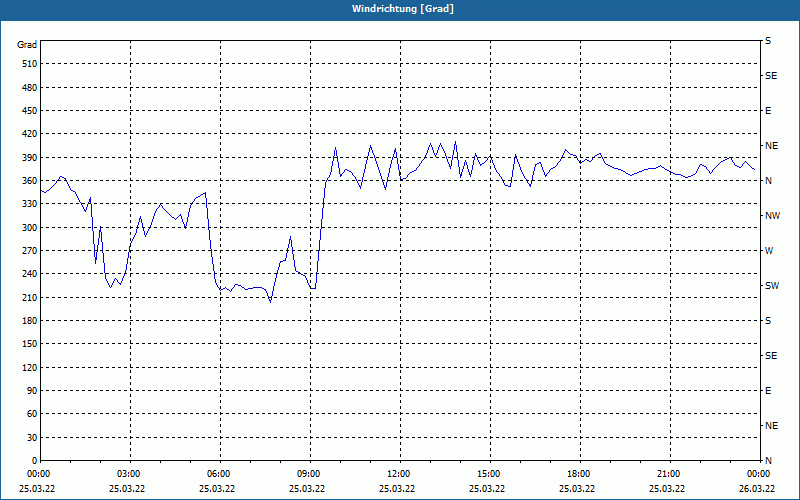Select the 360 y-axis value
Image resolution: width=800 pixels, height=500 pixels.
29,181
